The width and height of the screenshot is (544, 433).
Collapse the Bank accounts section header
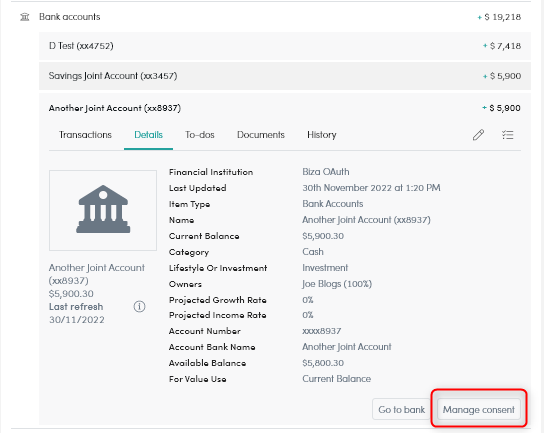pos(271,17)
